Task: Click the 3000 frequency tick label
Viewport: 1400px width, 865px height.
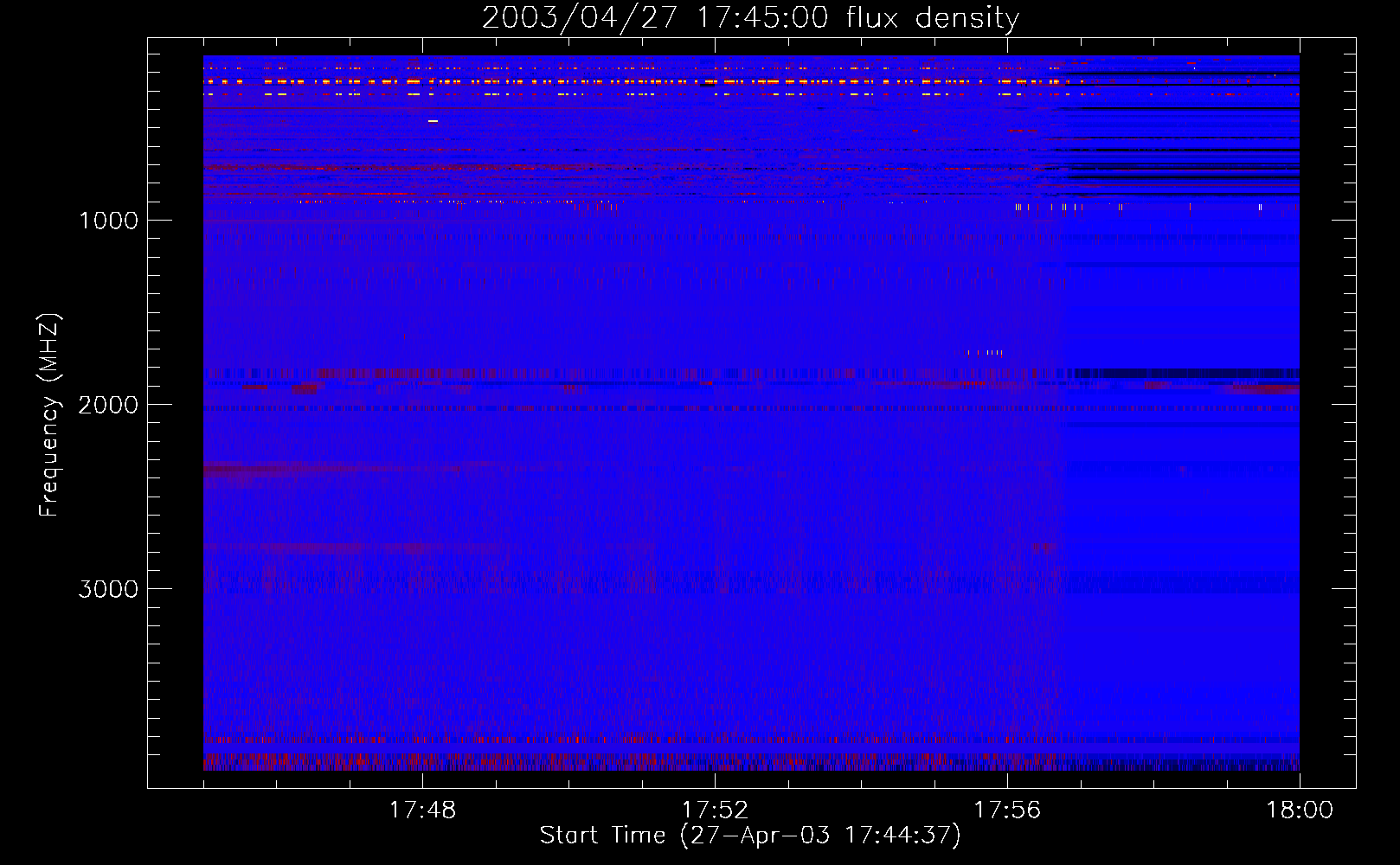Action: point(108,589)
